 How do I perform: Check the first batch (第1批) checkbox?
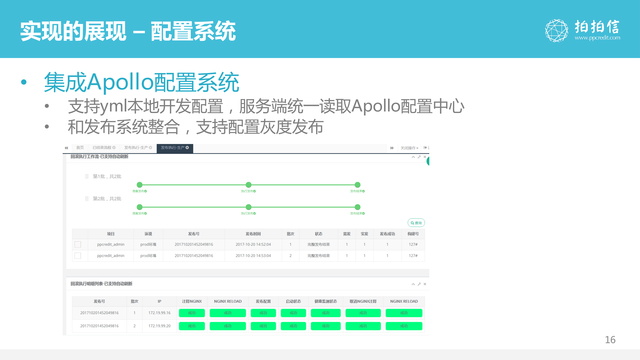click(x=87, y=176)
